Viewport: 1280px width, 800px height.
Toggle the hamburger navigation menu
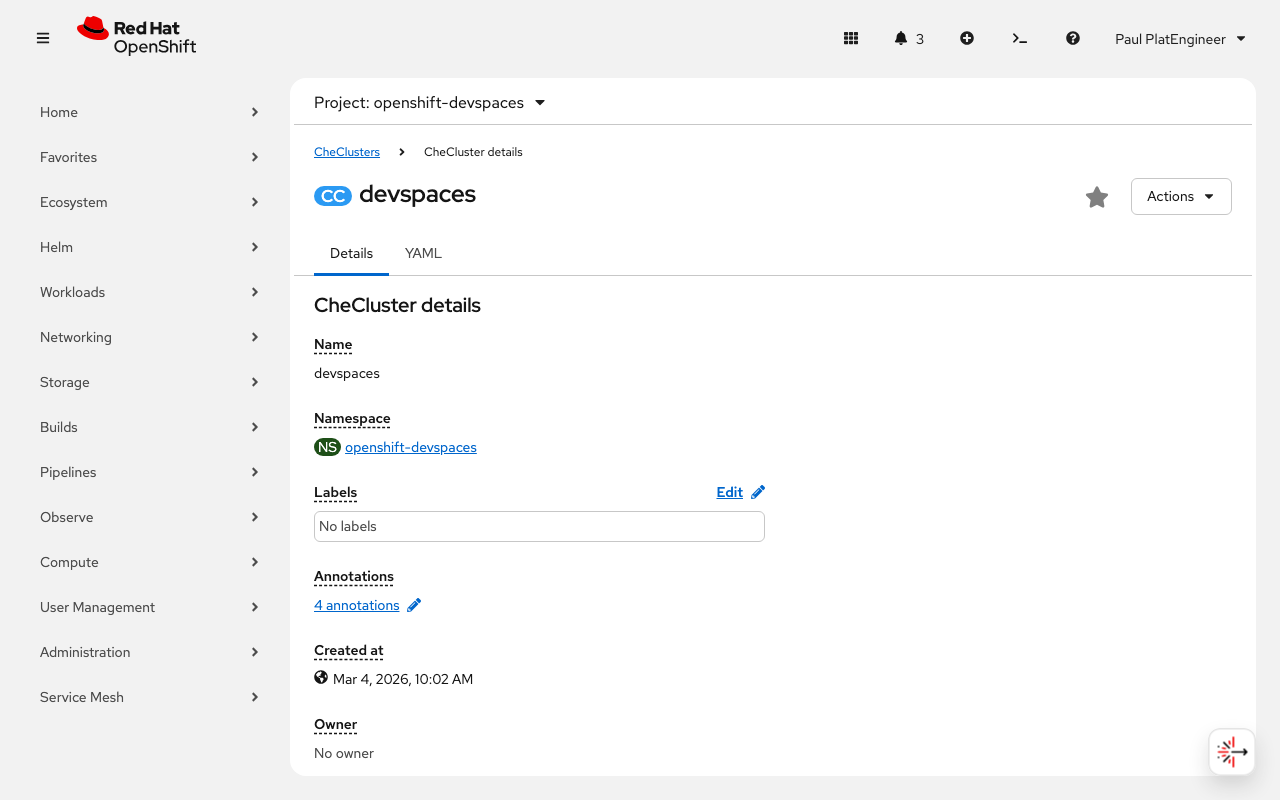click(43, 38)
